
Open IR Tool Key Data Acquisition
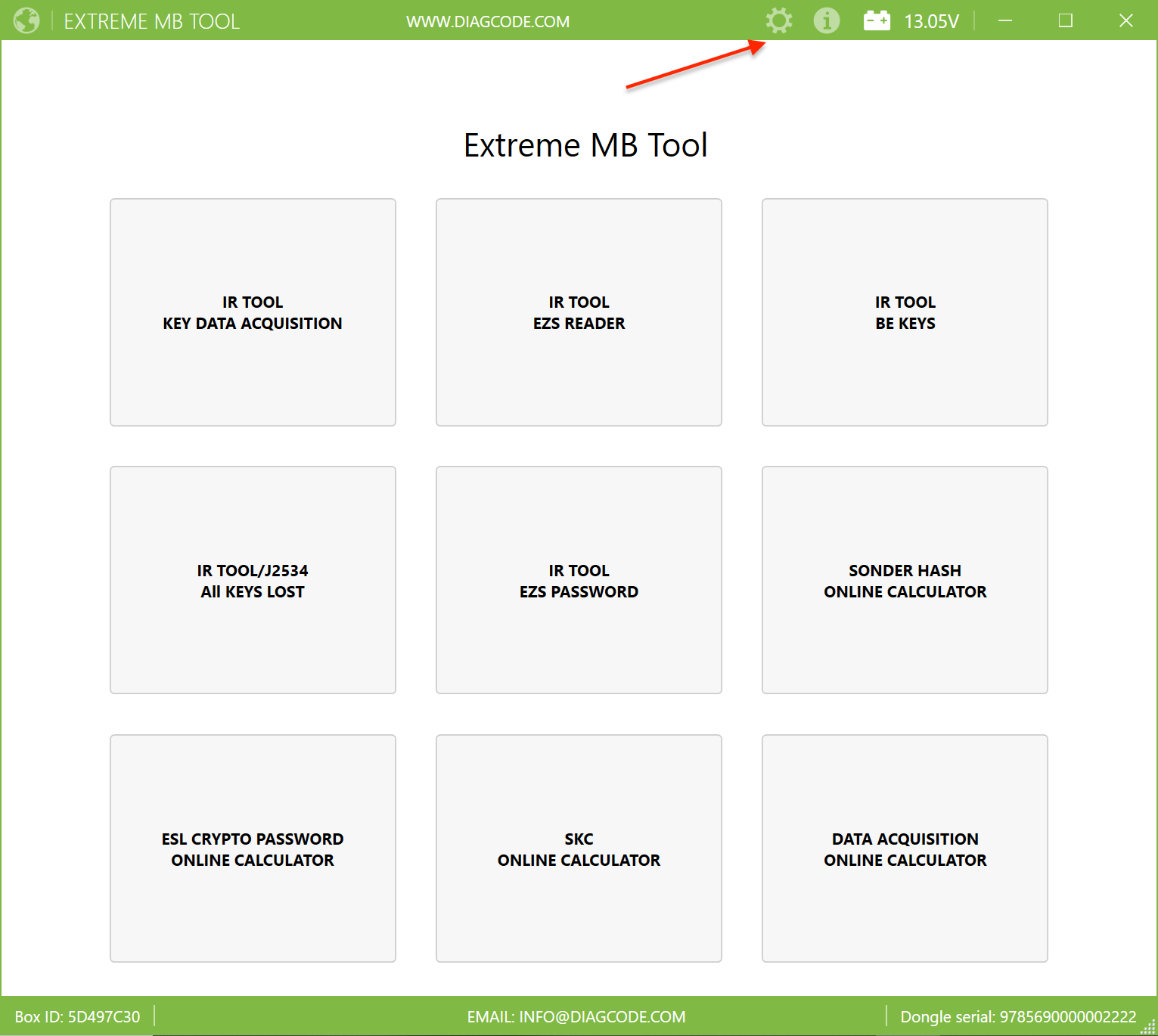[x=253, y=312]
